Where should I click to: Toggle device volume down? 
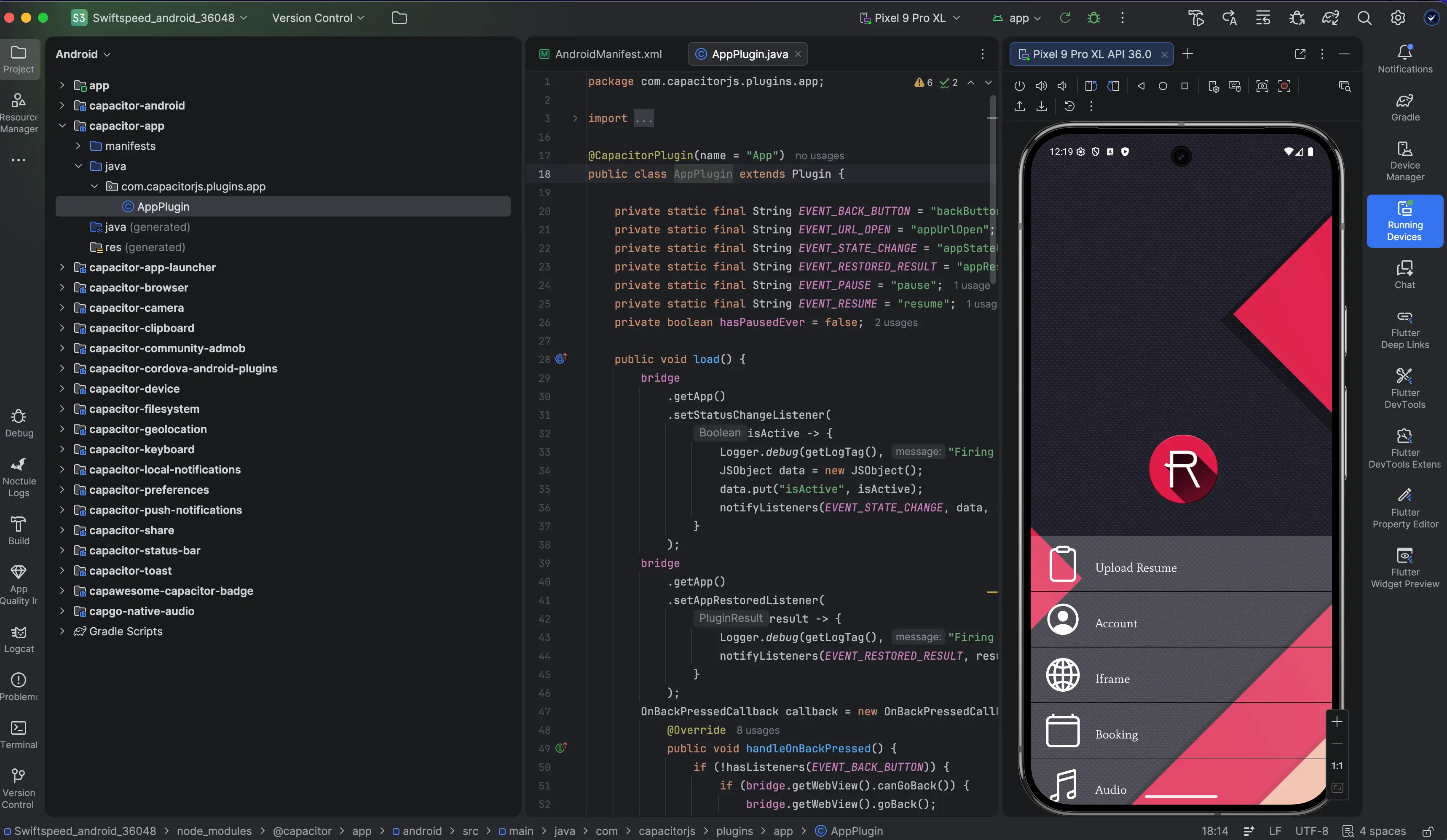click(1062, 86)
